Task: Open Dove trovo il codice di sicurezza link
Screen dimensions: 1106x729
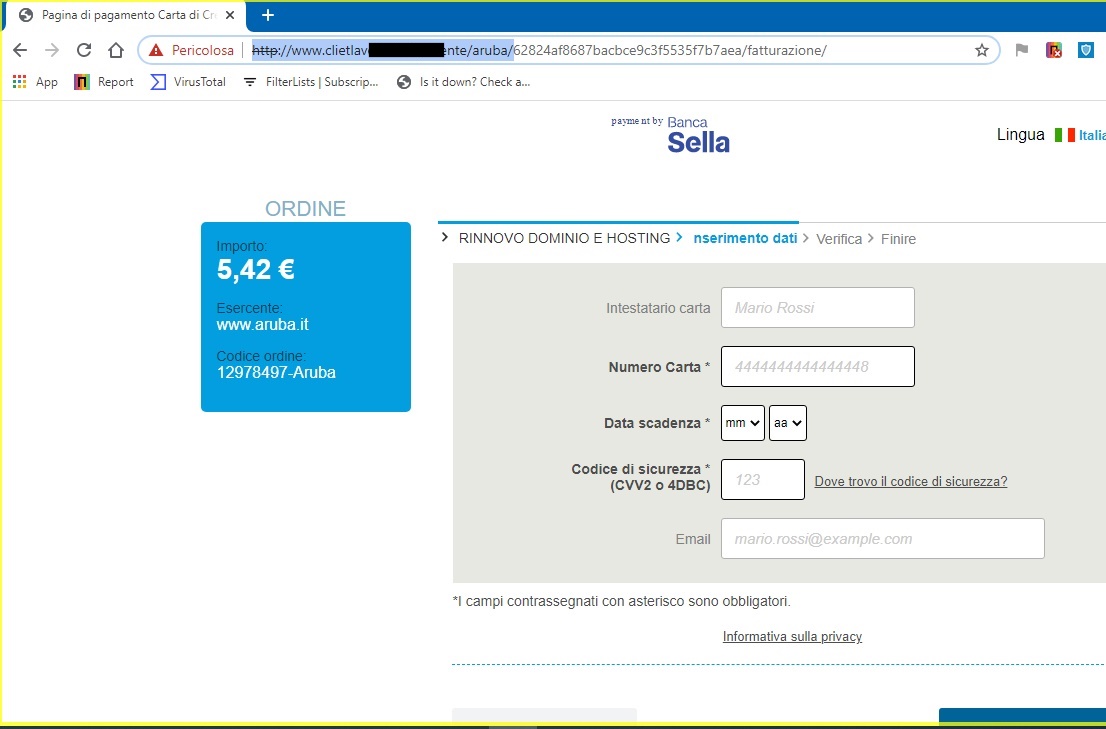Action: 911,482
